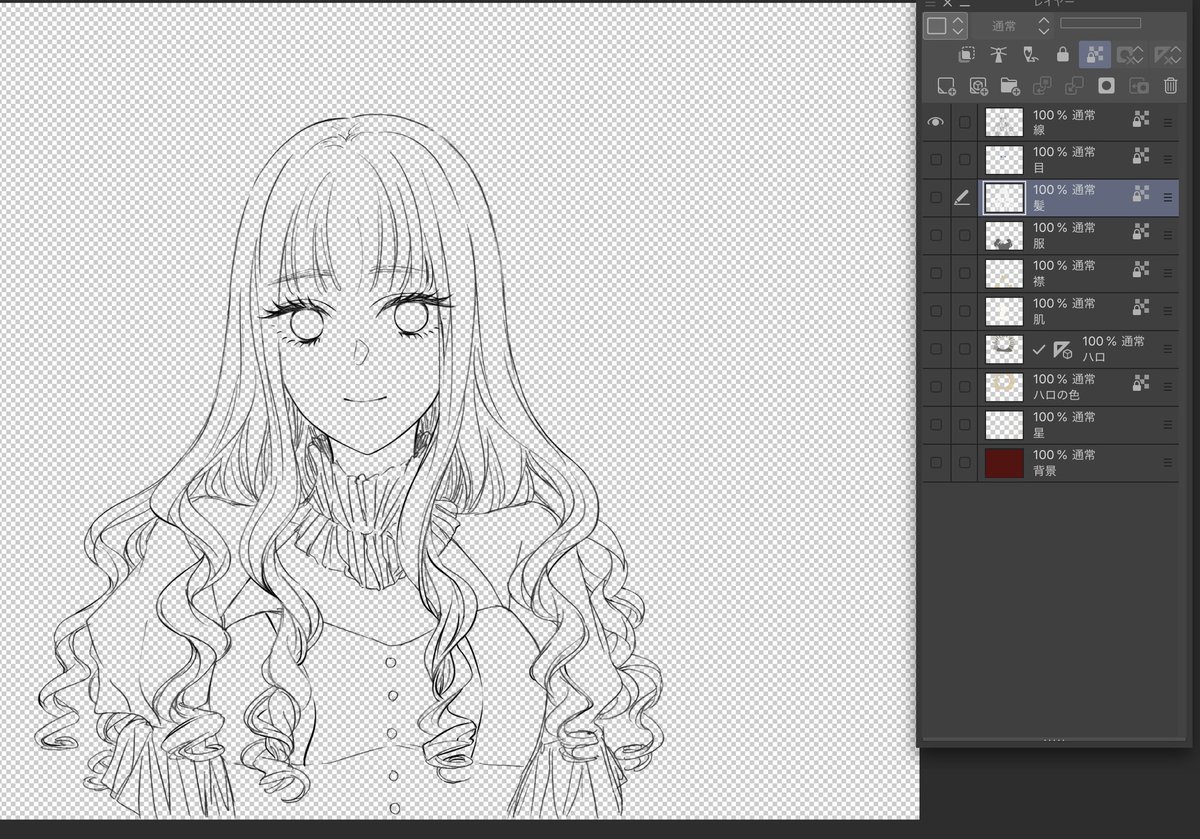The width and height of the screenshot is (1200, 839).
Task: Open the blend mode 通常 dropdown
Action: point(1013,26)
